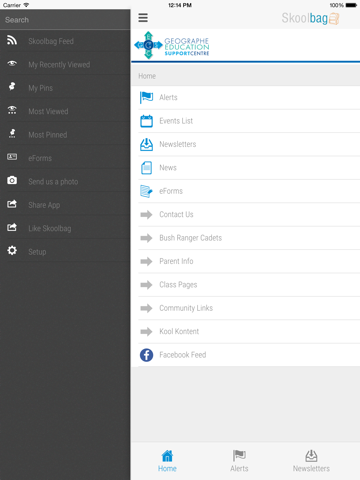The width and height of the screenshot is (360, 480).
Task: Tap the Geographe Education Support Centre logo
Action: tap(172, 45)
